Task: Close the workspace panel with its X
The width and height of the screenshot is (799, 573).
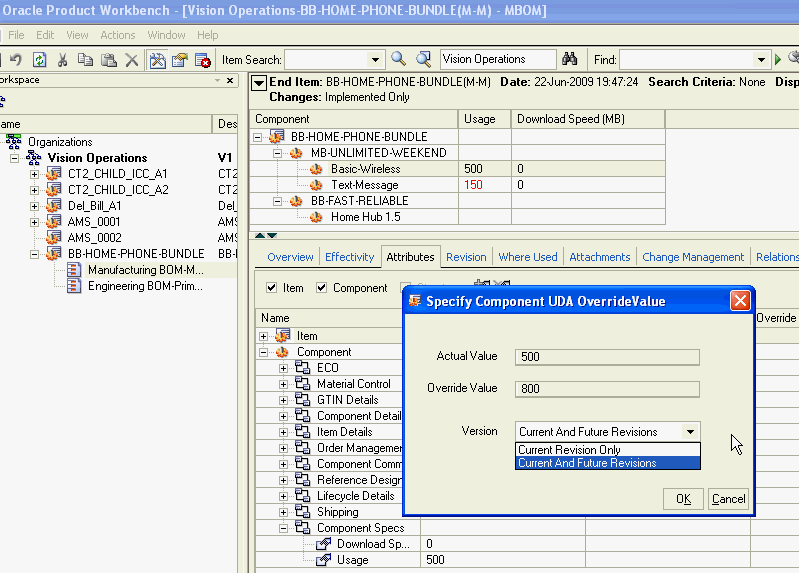Action: 230,81
